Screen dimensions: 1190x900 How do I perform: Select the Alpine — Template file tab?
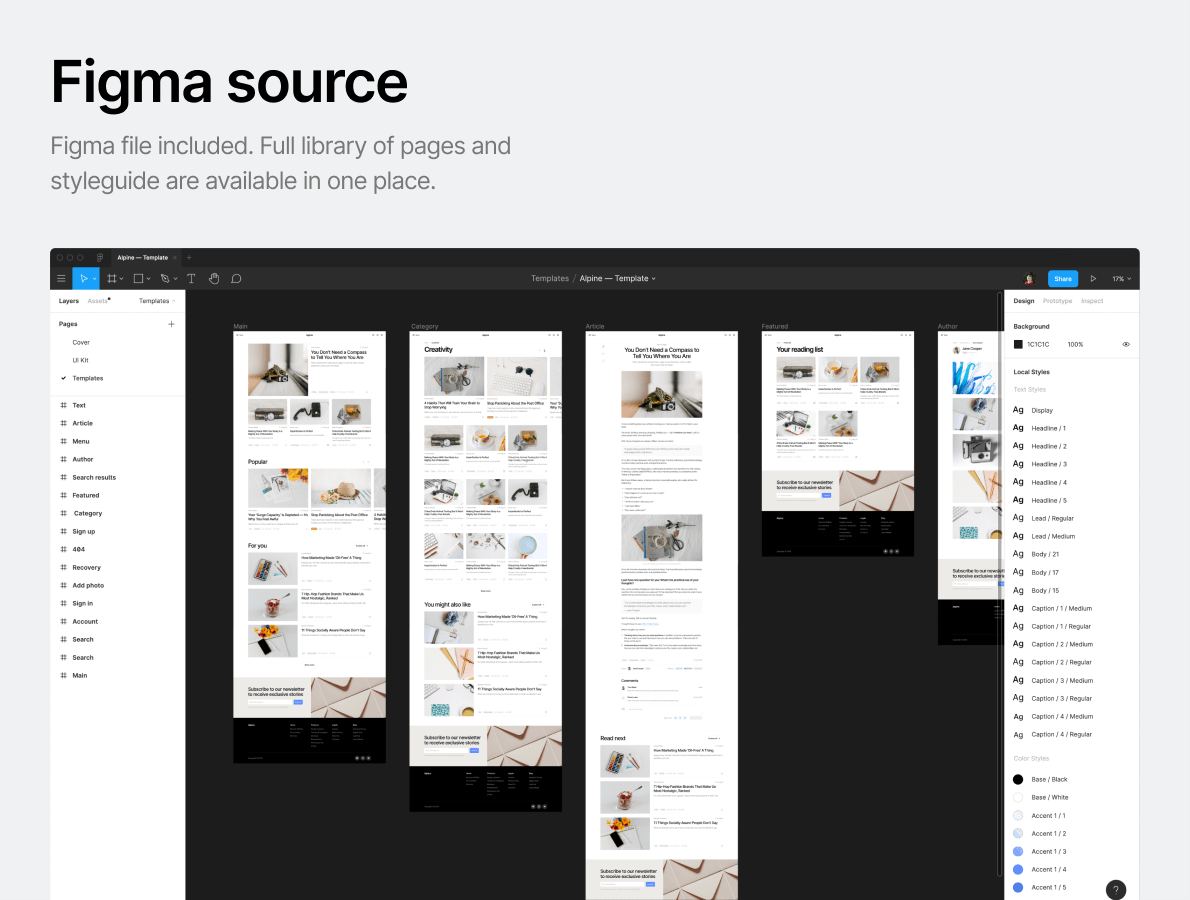tap(143, 257)
